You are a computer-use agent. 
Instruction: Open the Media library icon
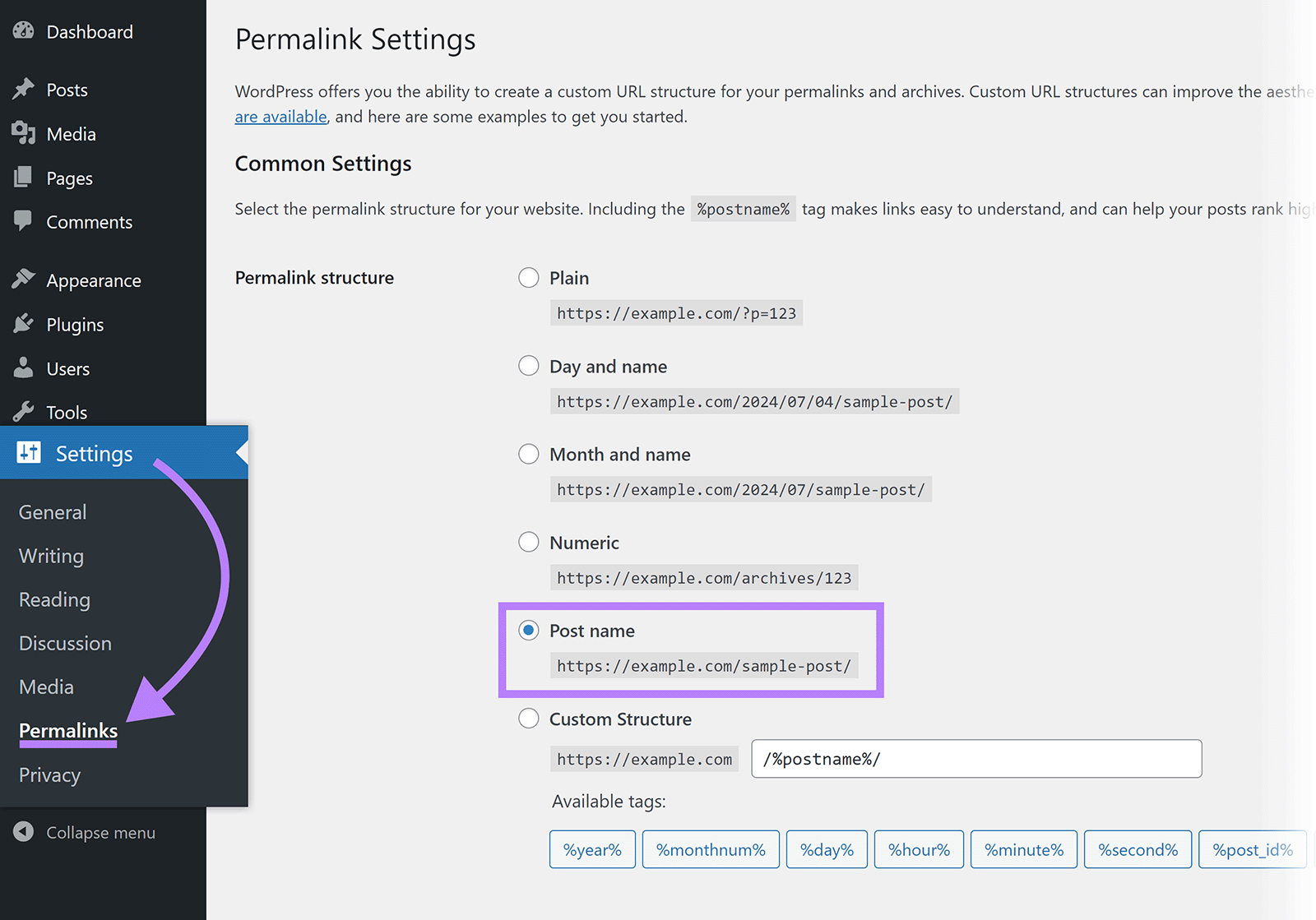[23, 133]
